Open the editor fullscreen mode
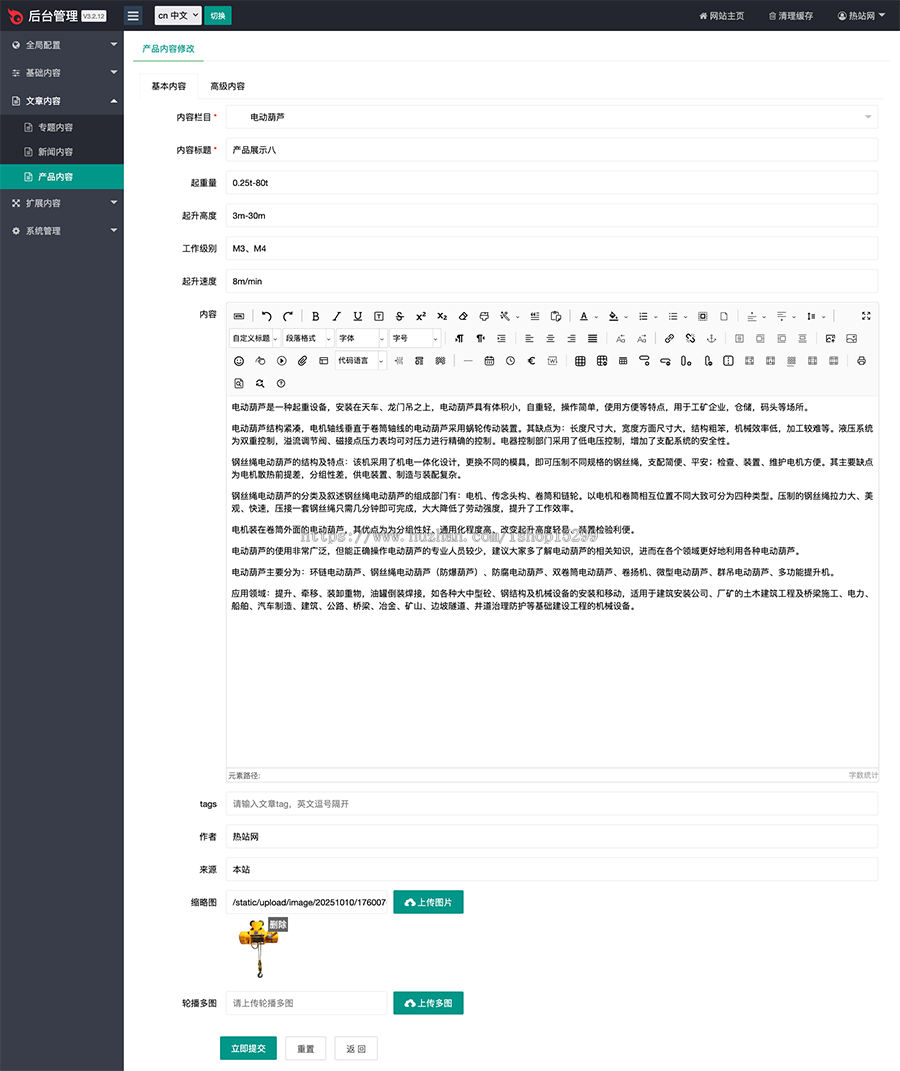 pyautogui.click(x=866, y=316)
